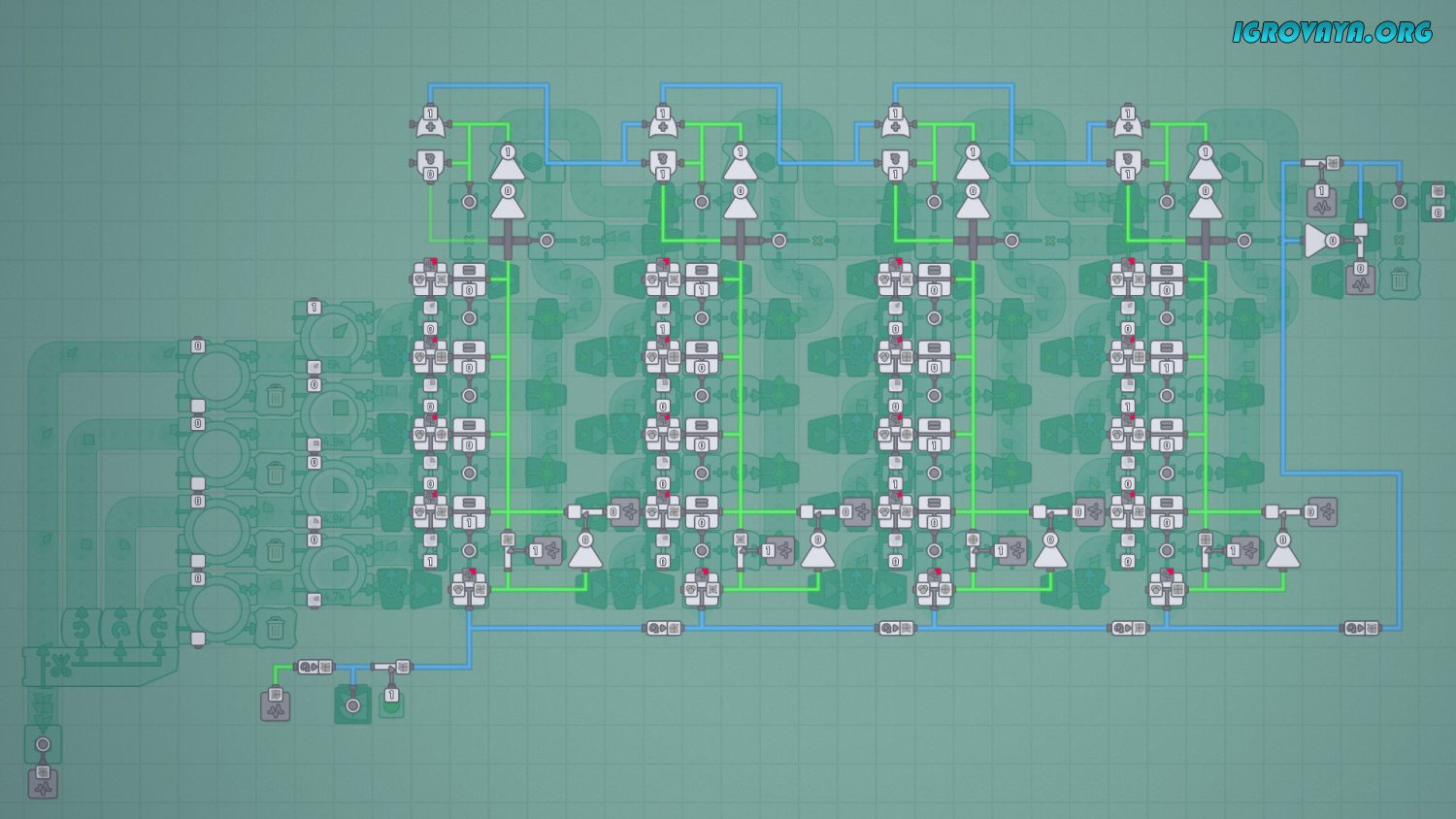This screenshot has height=819, width=1456.
Task: Select constant signal showing 1 near right edge
Action: [1321, 201]
